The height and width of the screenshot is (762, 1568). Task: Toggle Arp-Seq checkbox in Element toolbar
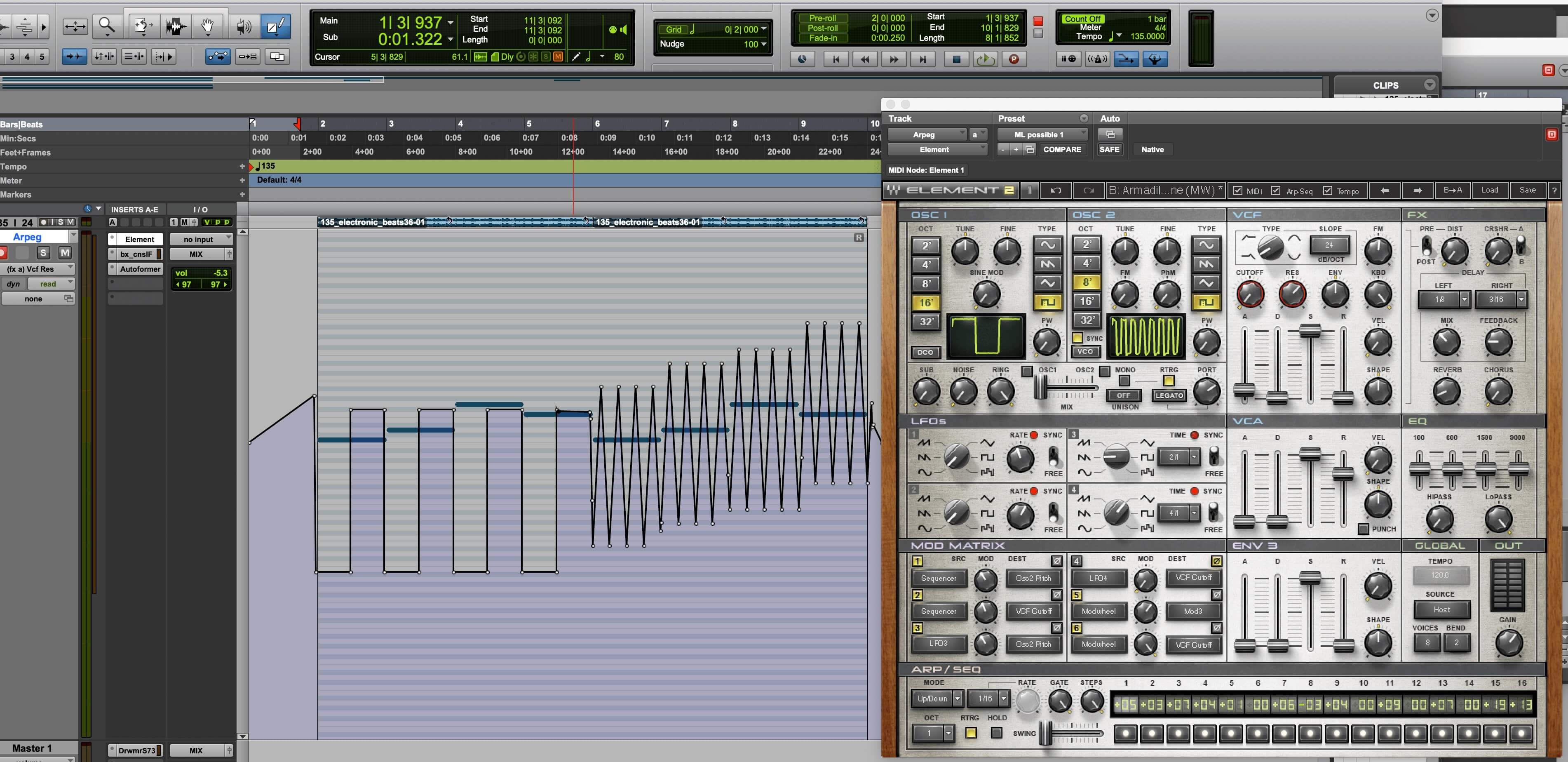pyautogui.click(x=1277, y=190)
